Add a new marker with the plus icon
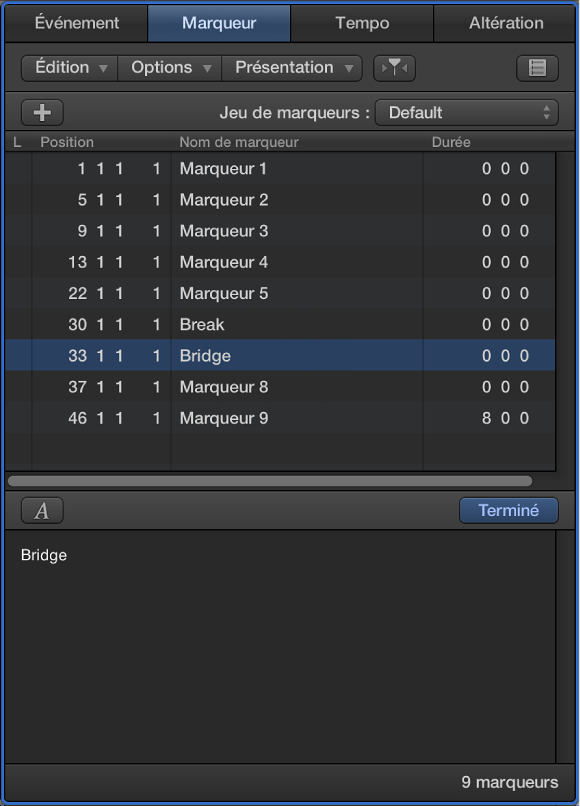Screen dimensions: 580x806 click(41, 112)
